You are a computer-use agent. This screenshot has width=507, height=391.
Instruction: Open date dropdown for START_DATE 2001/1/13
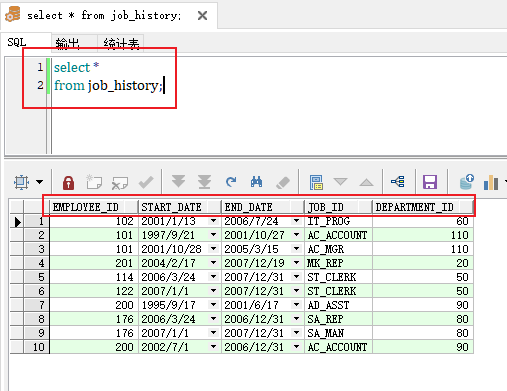(213, 221)
